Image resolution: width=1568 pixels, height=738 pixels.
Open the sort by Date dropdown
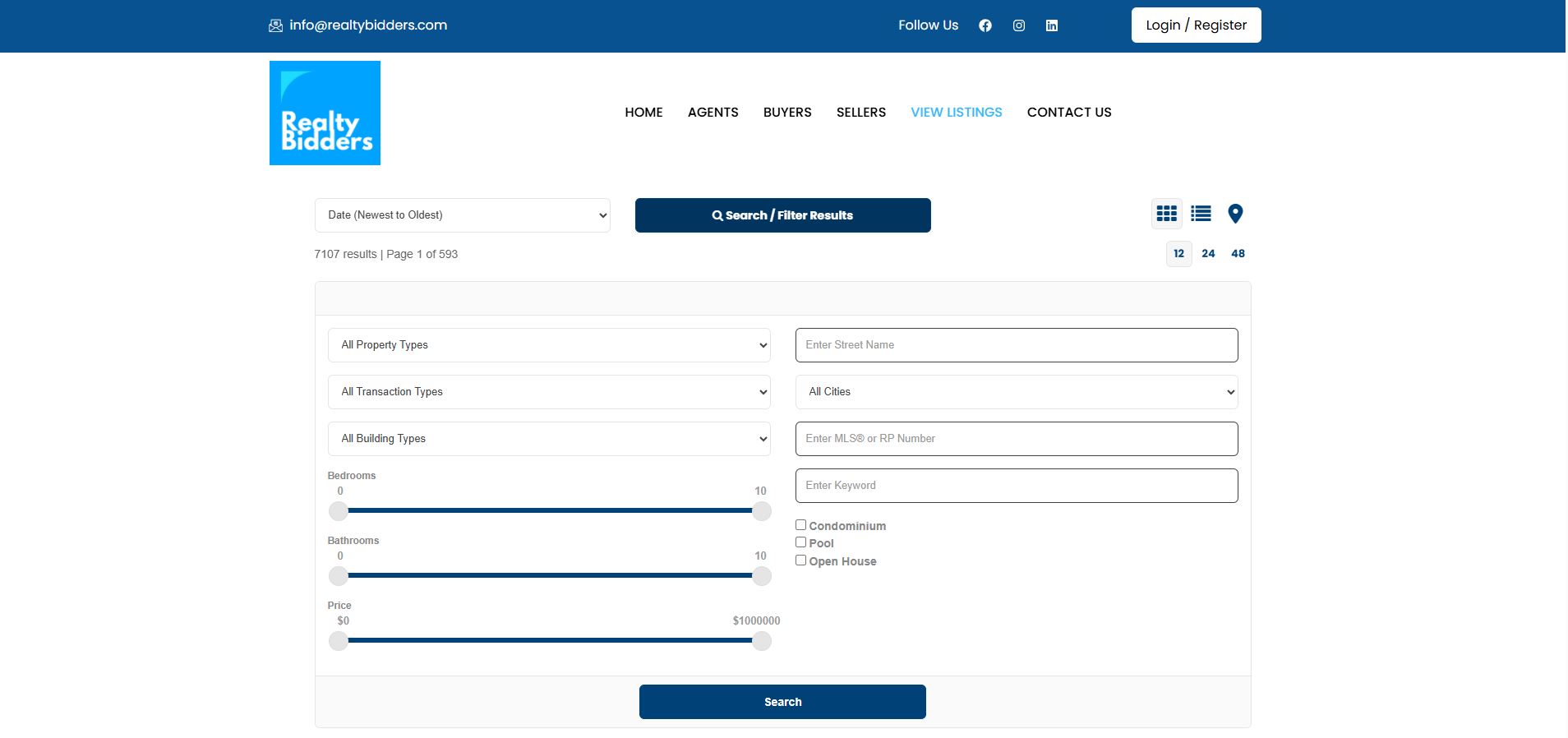click(x=462, y=215)
